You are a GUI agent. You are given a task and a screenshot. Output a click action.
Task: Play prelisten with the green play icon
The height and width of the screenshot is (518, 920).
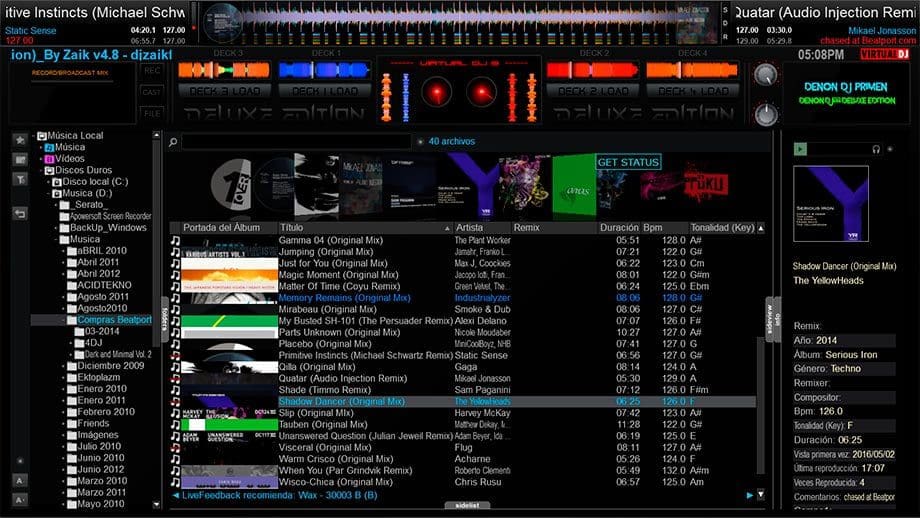(x=800, y=149)
